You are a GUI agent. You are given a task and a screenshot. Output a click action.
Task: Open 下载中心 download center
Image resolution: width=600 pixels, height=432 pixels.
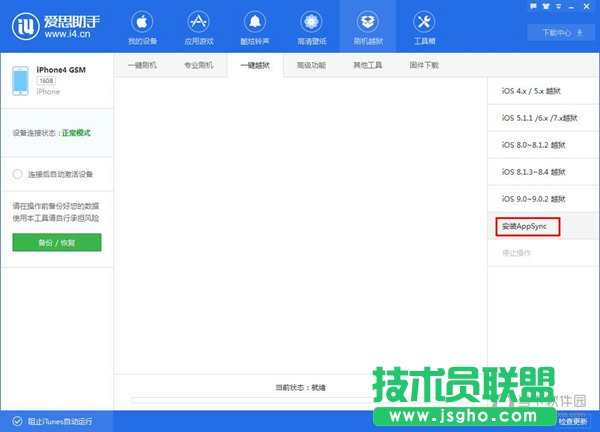(562, 33)
